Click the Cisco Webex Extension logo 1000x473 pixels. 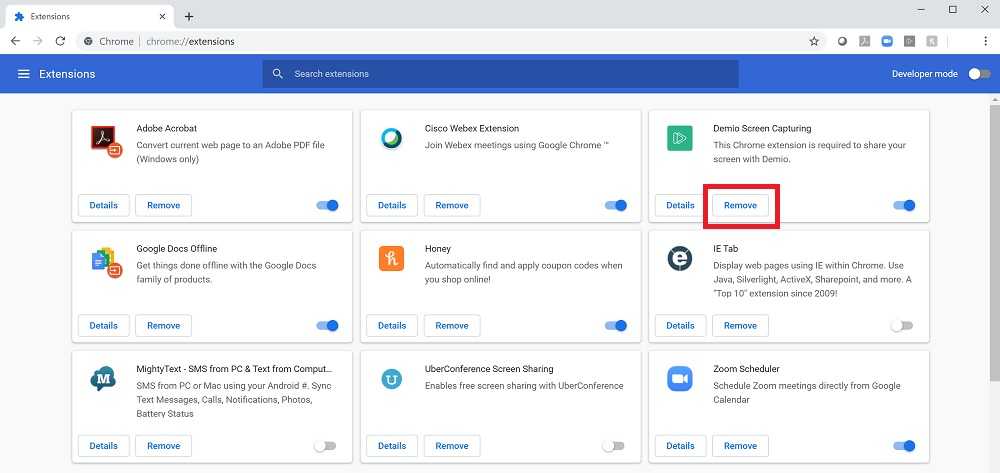(391, 138)
